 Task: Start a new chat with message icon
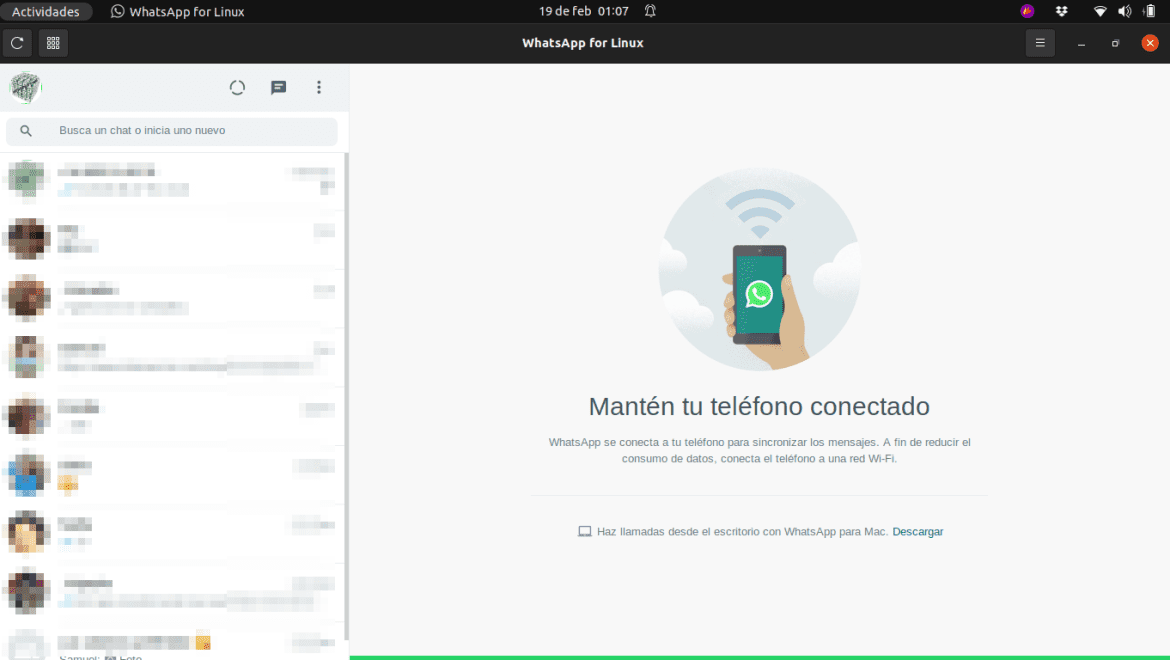[278, 88]
